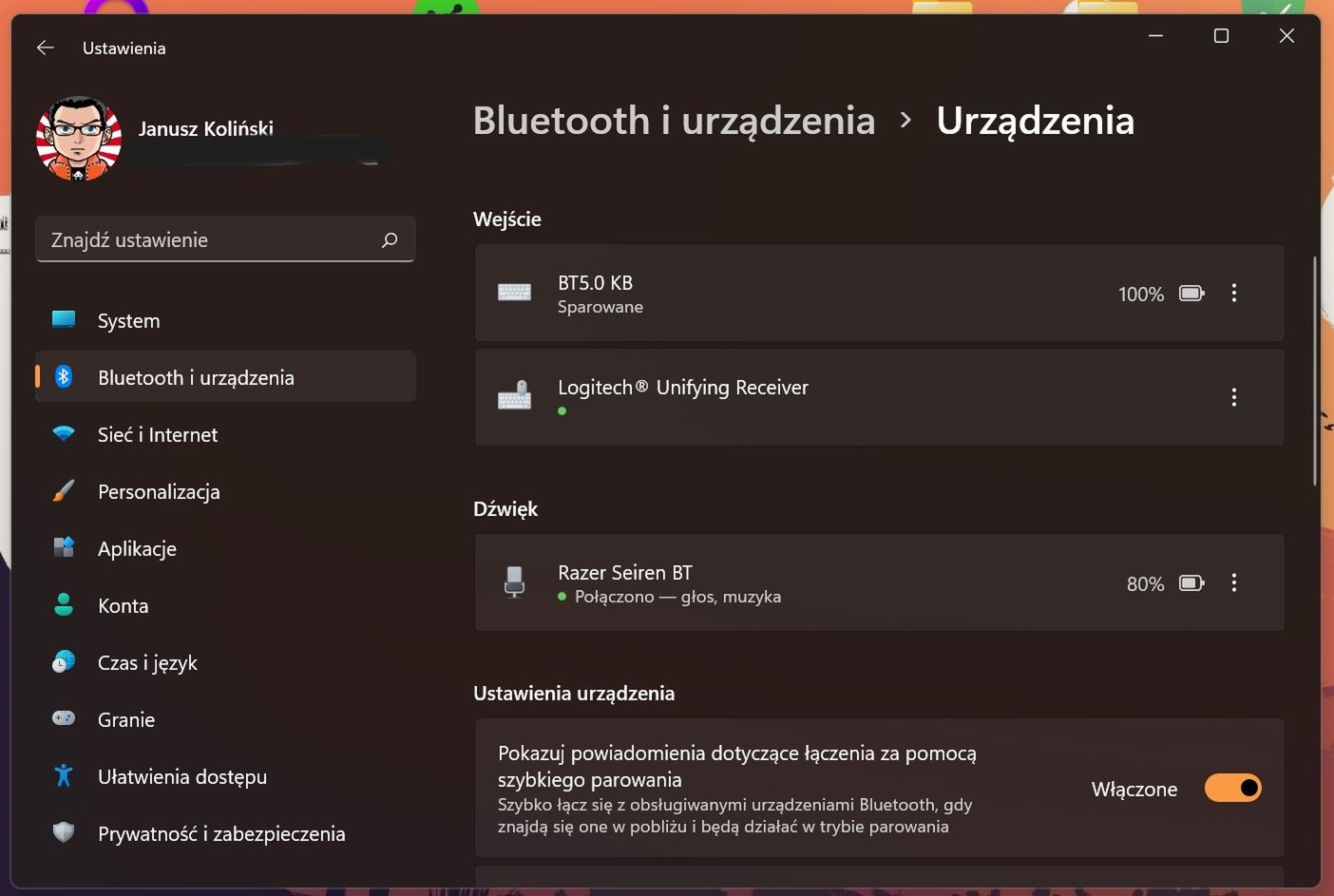1334x896 pixels.
Task: Click the Dźwięk section heading
Action: [505, 509]
